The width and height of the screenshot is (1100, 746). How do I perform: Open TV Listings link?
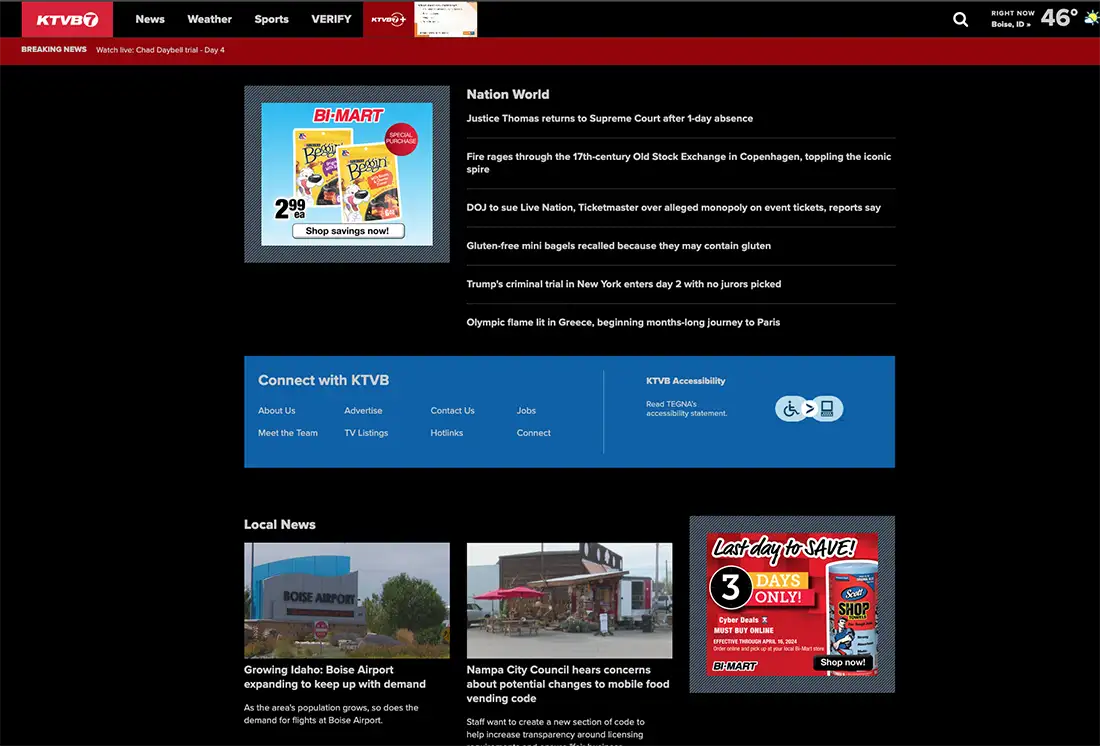(x=366, y=433)
